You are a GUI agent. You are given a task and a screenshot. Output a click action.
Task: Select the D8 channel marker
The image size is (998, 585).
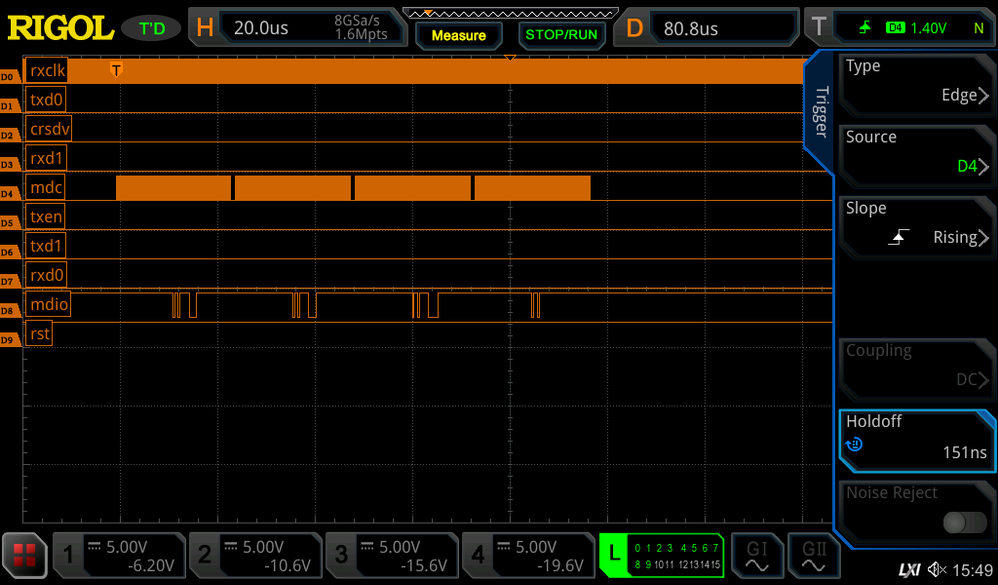click(9, 311)
